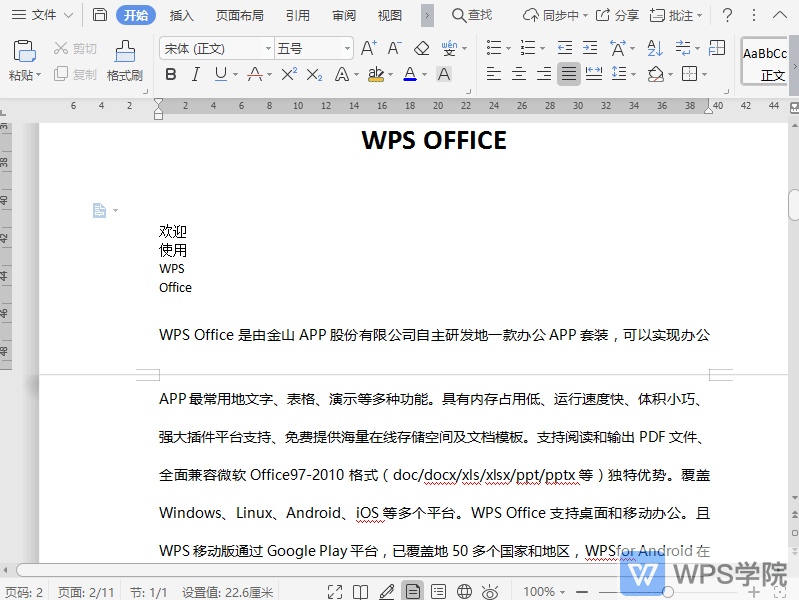Toggle justified alignment button

point(568,74)
